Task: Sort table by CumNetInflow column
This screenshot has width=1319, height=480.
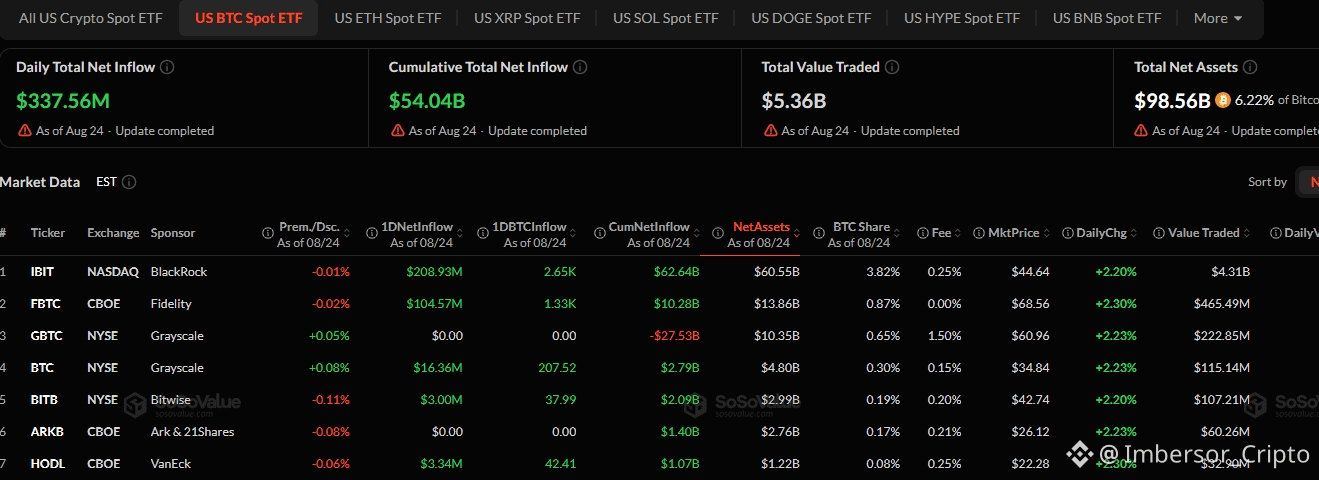Action: click(x=649, y=228)
